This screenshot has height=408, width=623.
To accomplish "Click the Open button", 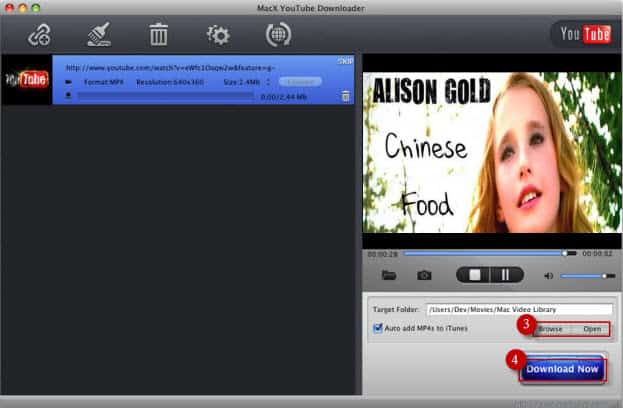I will (x=592, y=329).
